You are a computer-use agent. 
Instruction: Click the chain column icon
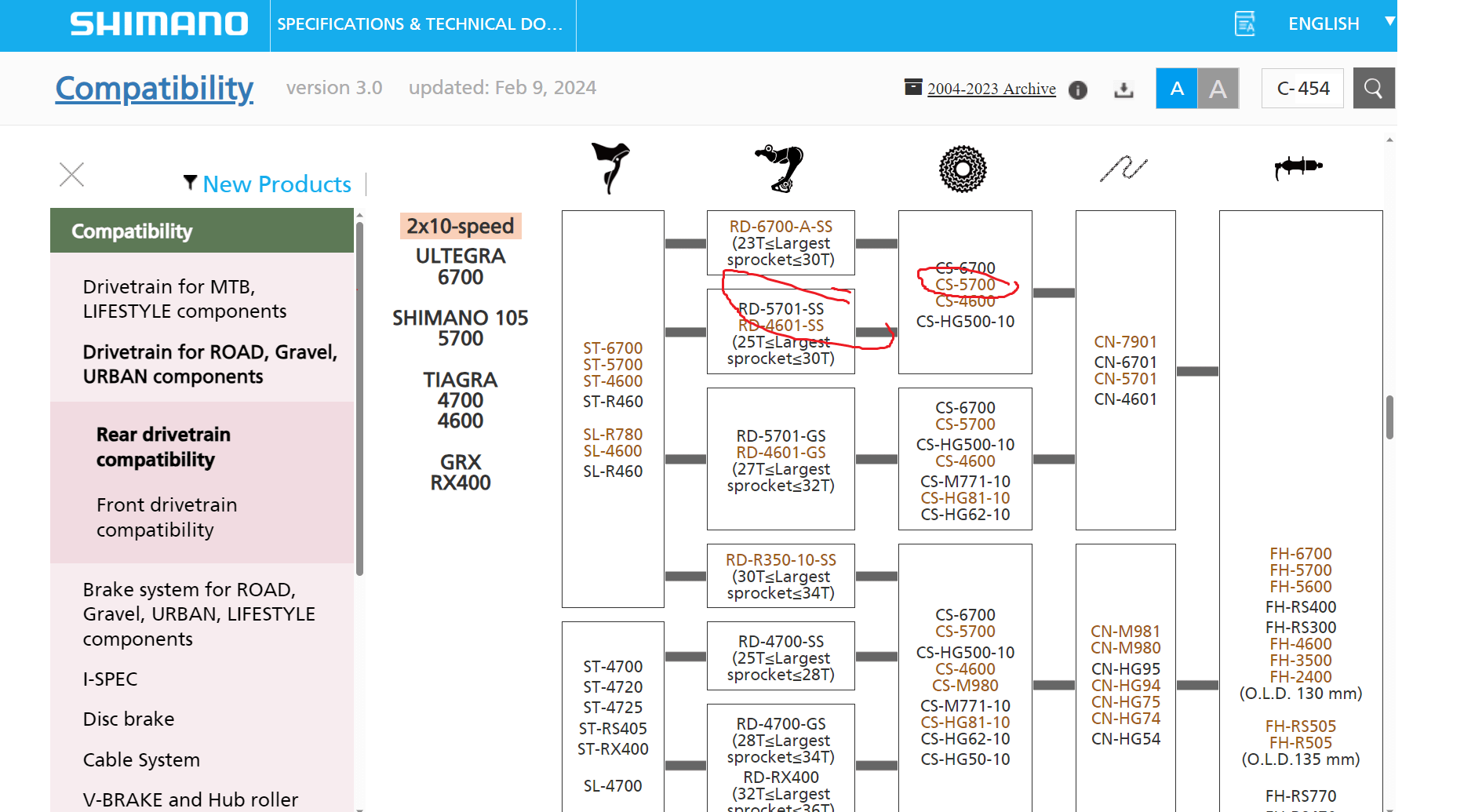[1123, 168]
